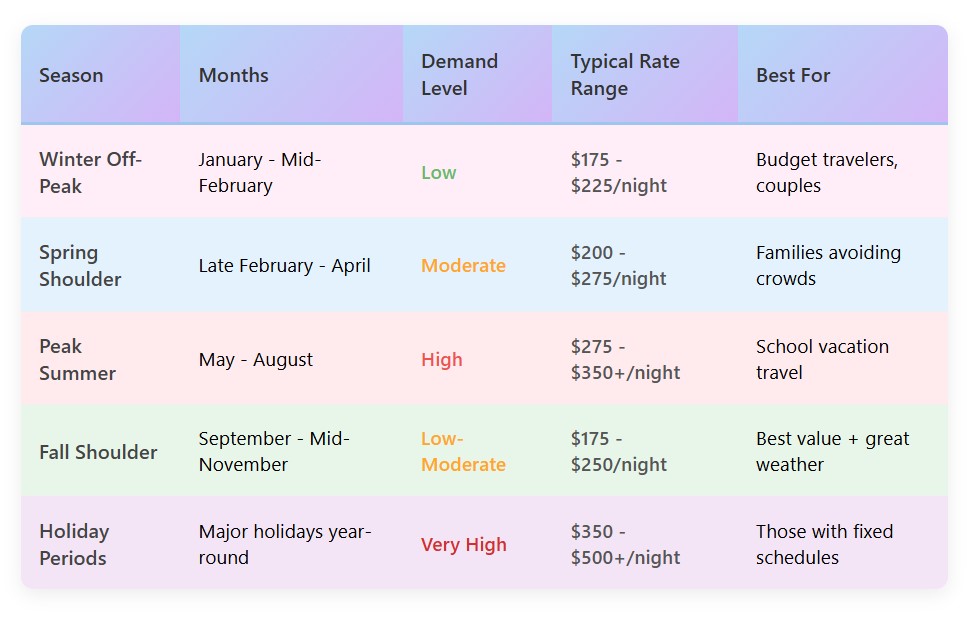Click the Season column header

click(x=71, y=75)
